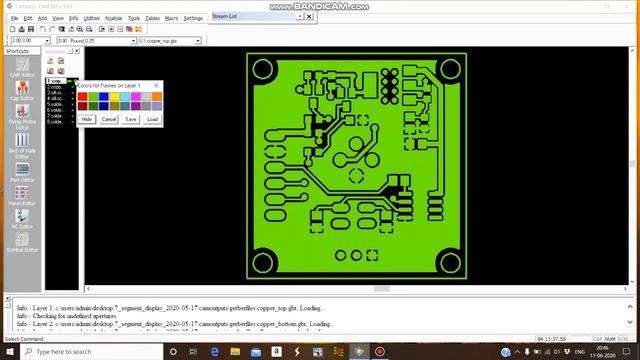Open Task View from the taskbar

pos(193,351)
